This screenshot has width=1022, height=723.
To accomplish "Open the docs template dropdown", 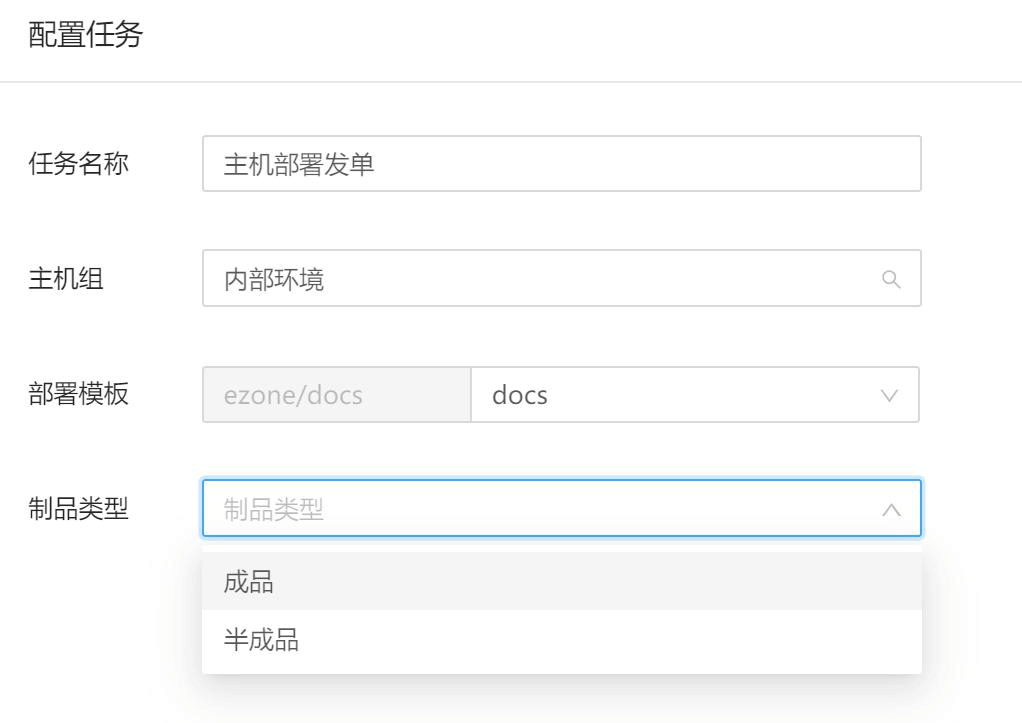I will coord(694,394).
